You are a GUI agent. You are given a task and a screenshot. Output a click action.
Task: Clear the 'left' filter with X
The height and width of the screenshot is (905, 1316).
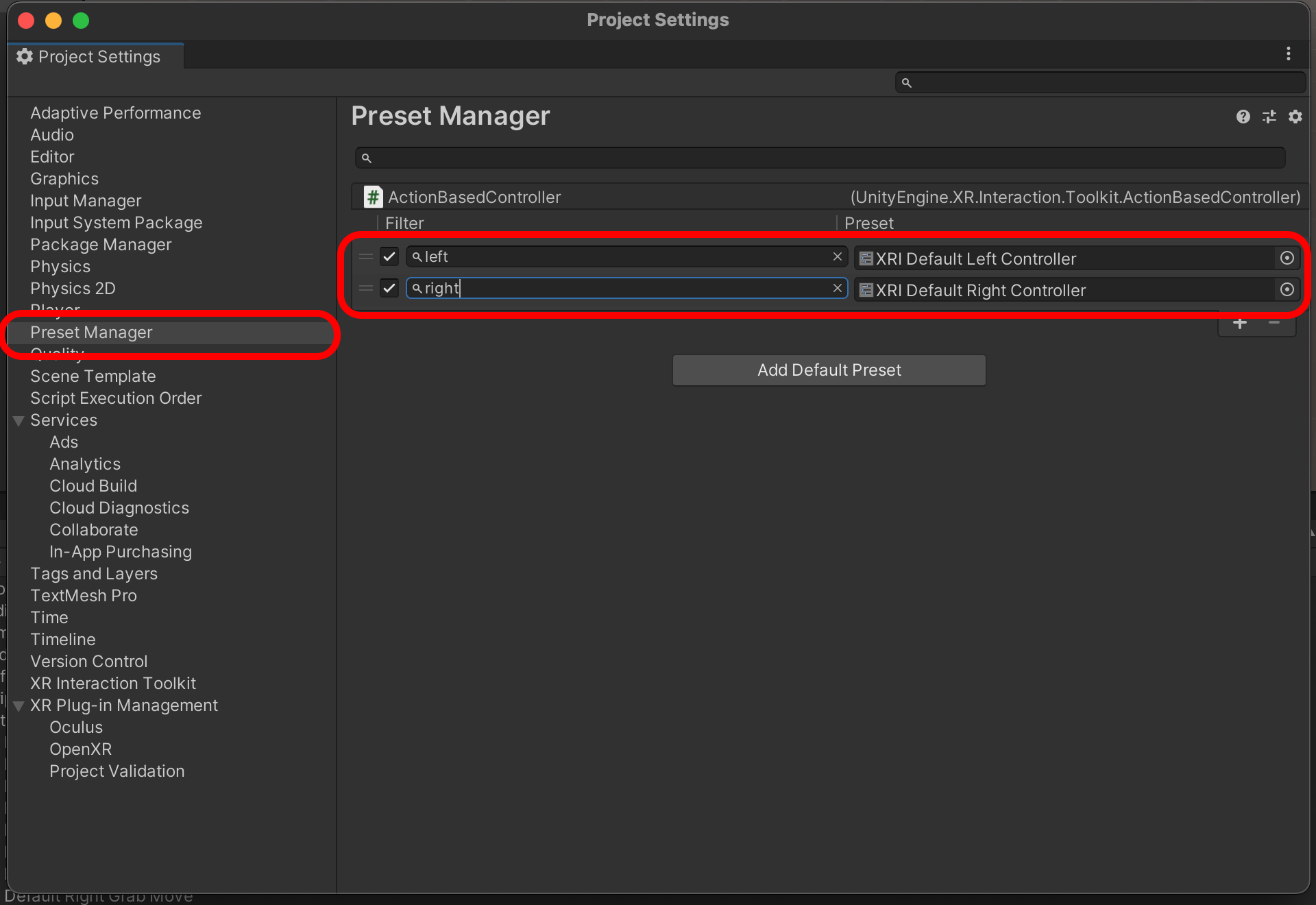[837, 256]
